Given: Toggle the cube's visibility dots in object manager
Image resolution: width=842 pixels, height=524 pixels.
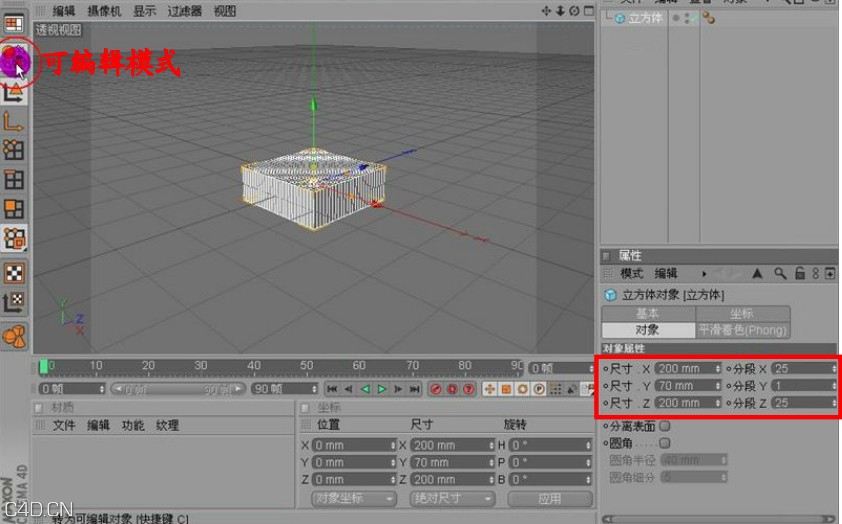Looking at the screenshot, I should pos(686,18).
